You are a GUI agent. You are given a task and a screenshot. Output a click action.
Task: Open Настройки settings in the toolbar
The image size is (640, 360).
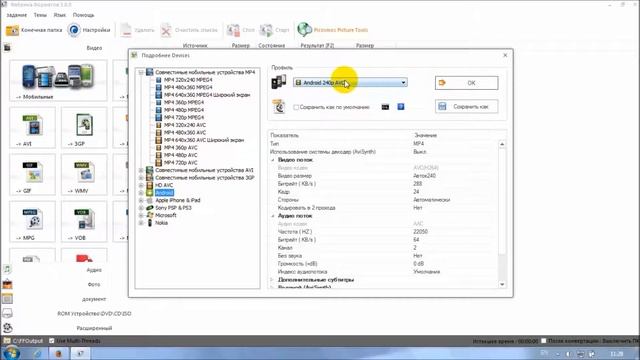coord(89,30)
